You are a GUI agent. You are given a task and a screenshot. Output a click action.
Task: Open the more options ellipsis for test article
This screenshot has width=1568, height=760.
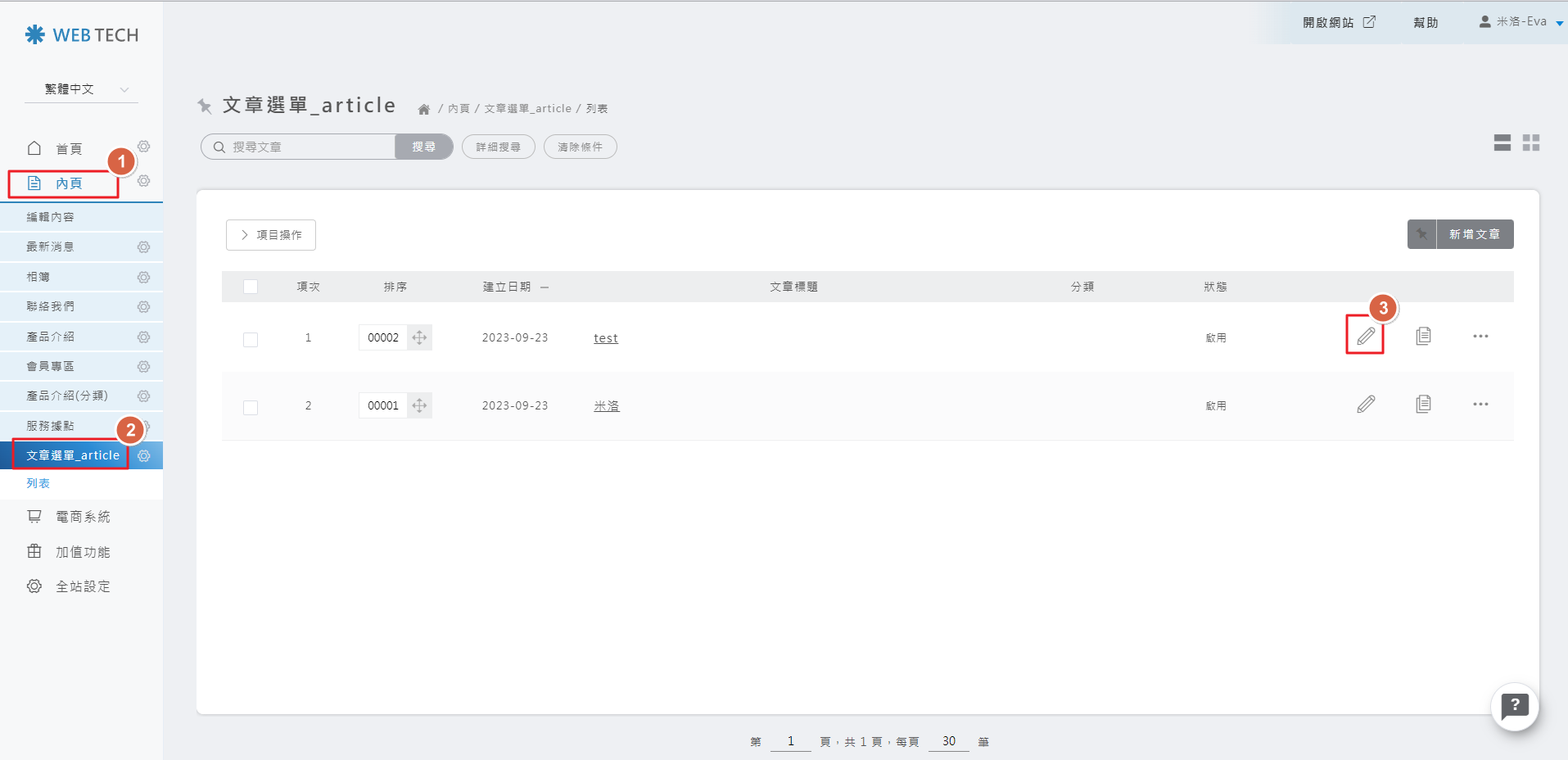pyautogui.click(x=1480, y=337)
